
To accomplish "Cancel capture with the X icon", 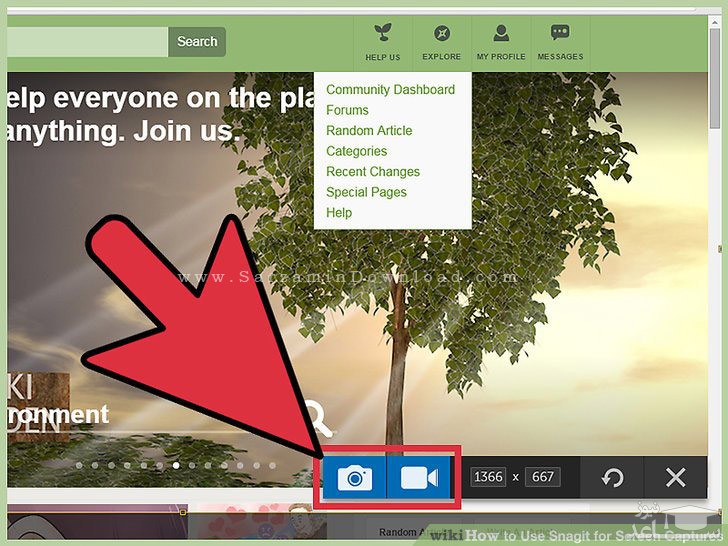I will 676,477.
